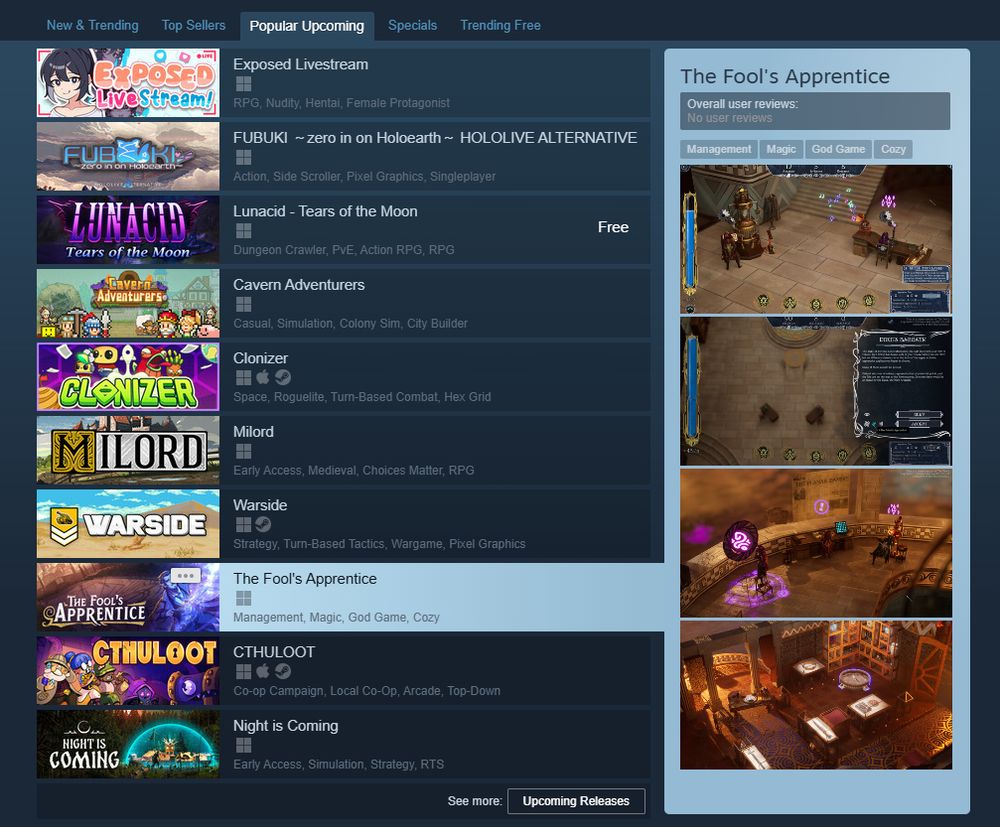
Task: Click Windows icon under Night is Coming
Action: tap(243, 745)
